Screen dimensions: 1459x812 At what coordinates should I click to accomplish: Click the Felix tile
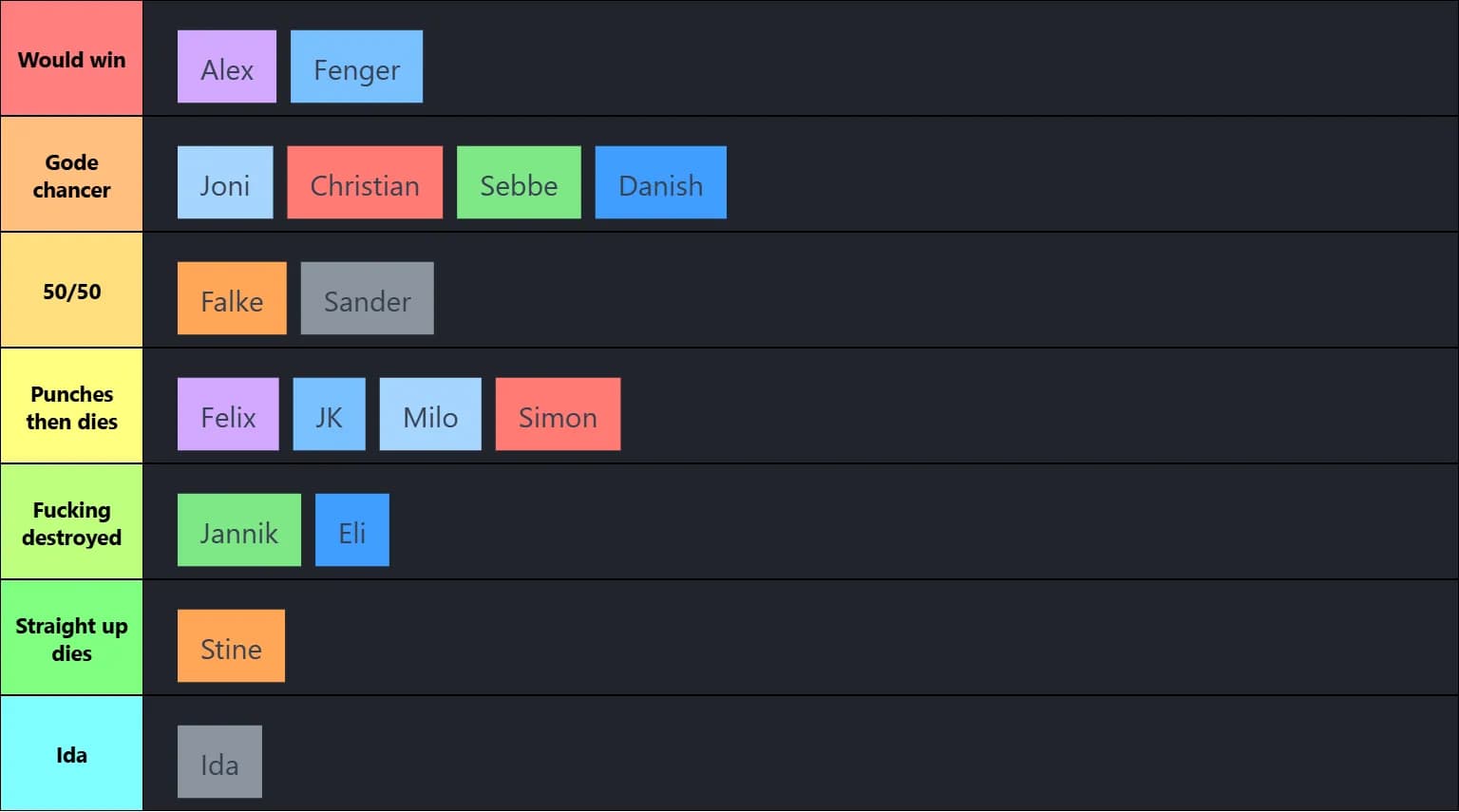pyautogui.click(x=228, y=414)
